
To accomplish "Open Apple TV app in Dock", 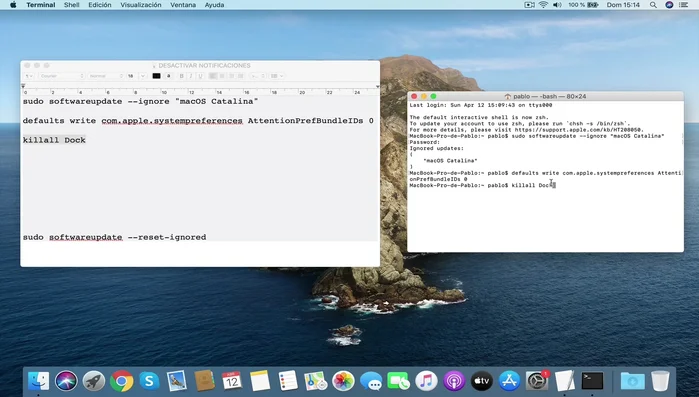I will point(481,381).
